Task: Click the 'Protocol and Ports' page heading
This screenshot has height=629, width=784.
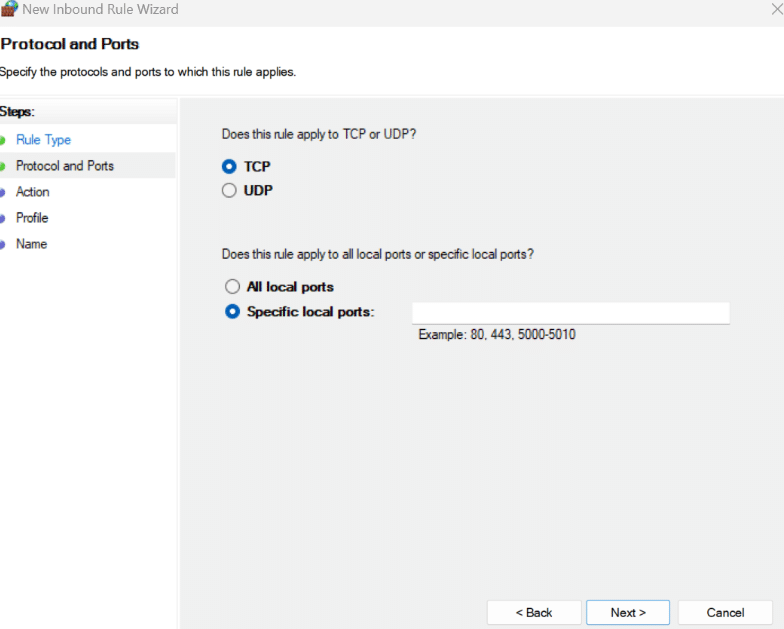Action: click(70, 44)
